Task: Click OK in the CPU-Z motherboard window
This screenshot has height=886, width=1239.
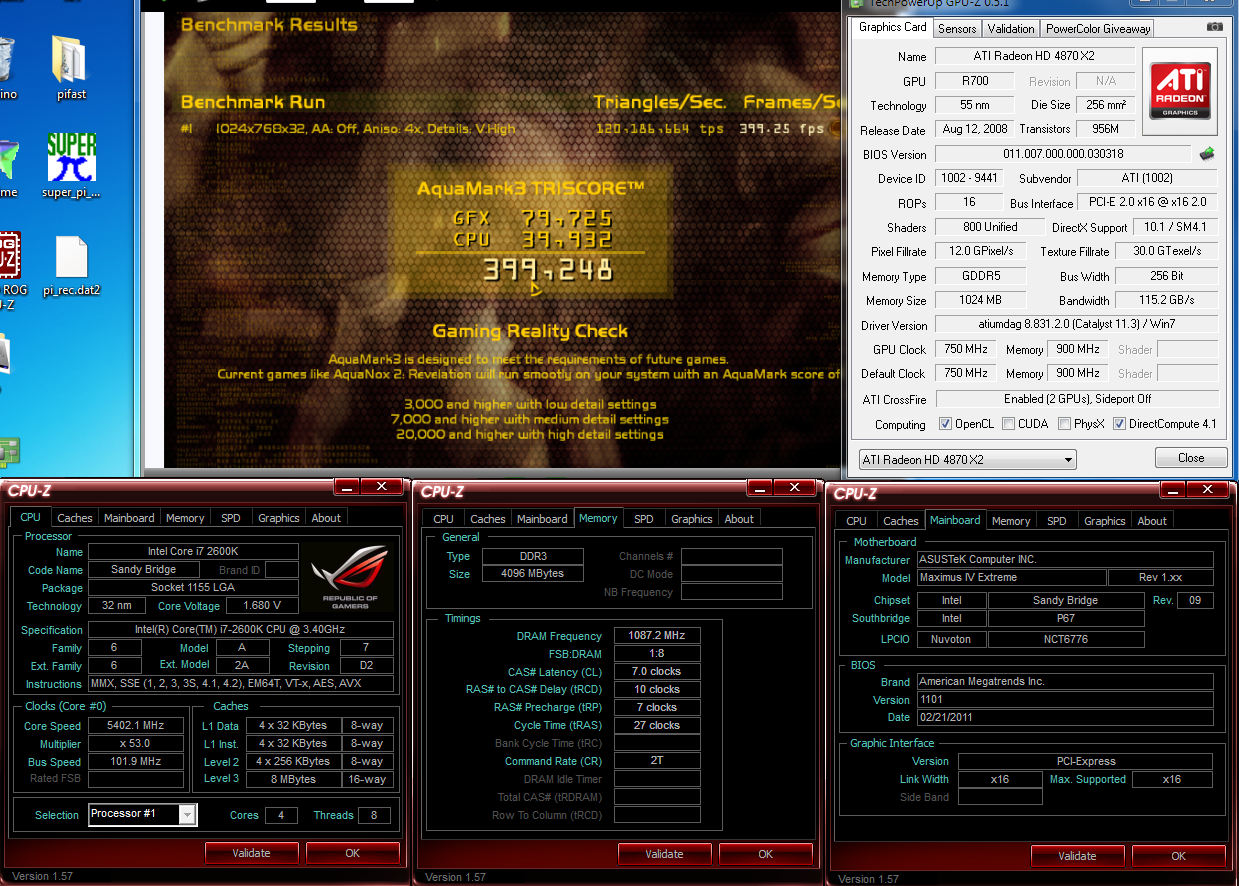Action: [1178, 856]
